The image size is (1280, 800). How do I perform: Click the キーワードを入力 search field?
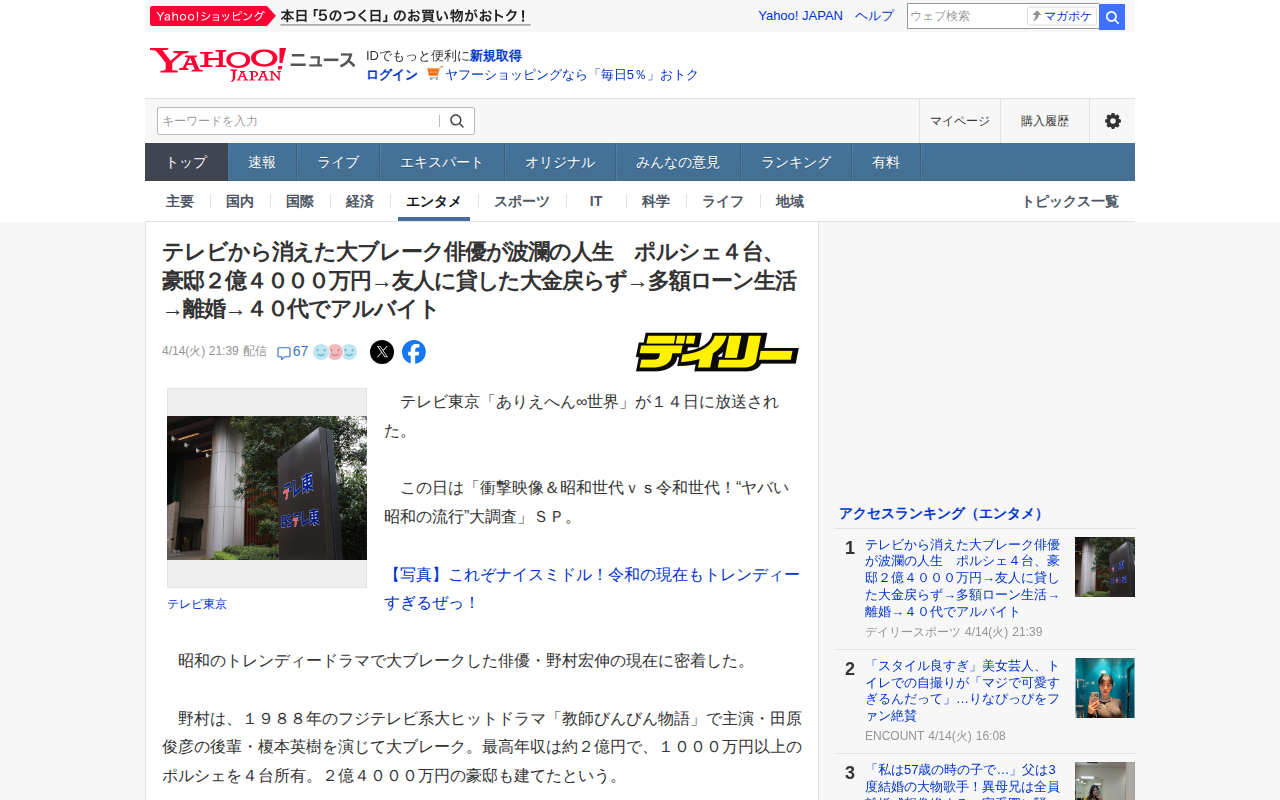[298, 121]
